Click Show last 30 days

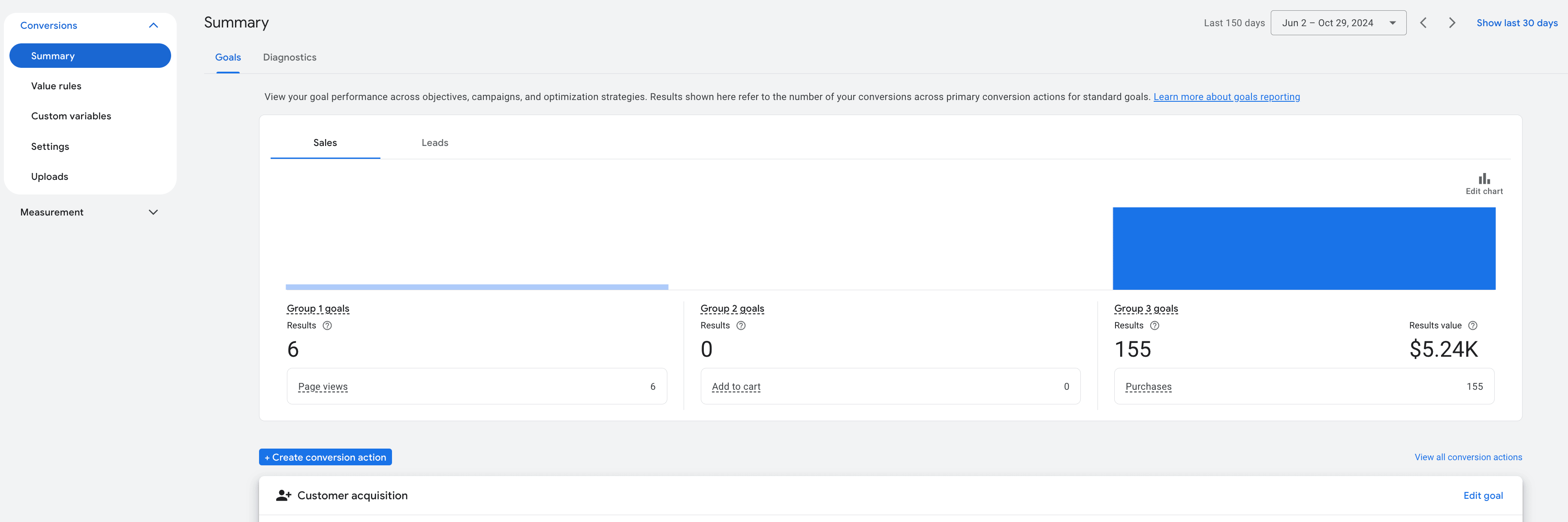(1517, 22)
